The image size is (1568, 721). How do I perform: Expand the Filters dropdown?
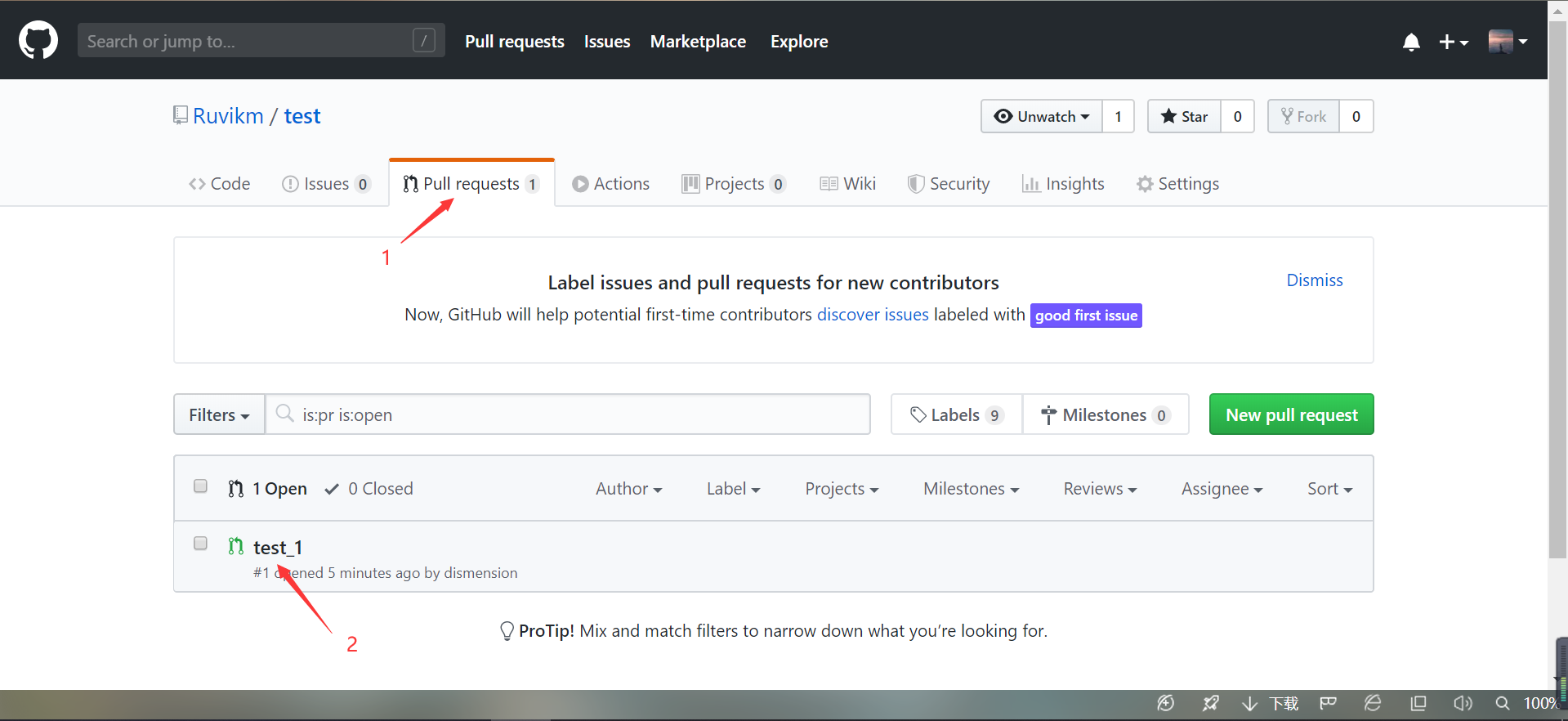[x=219, y=414]
